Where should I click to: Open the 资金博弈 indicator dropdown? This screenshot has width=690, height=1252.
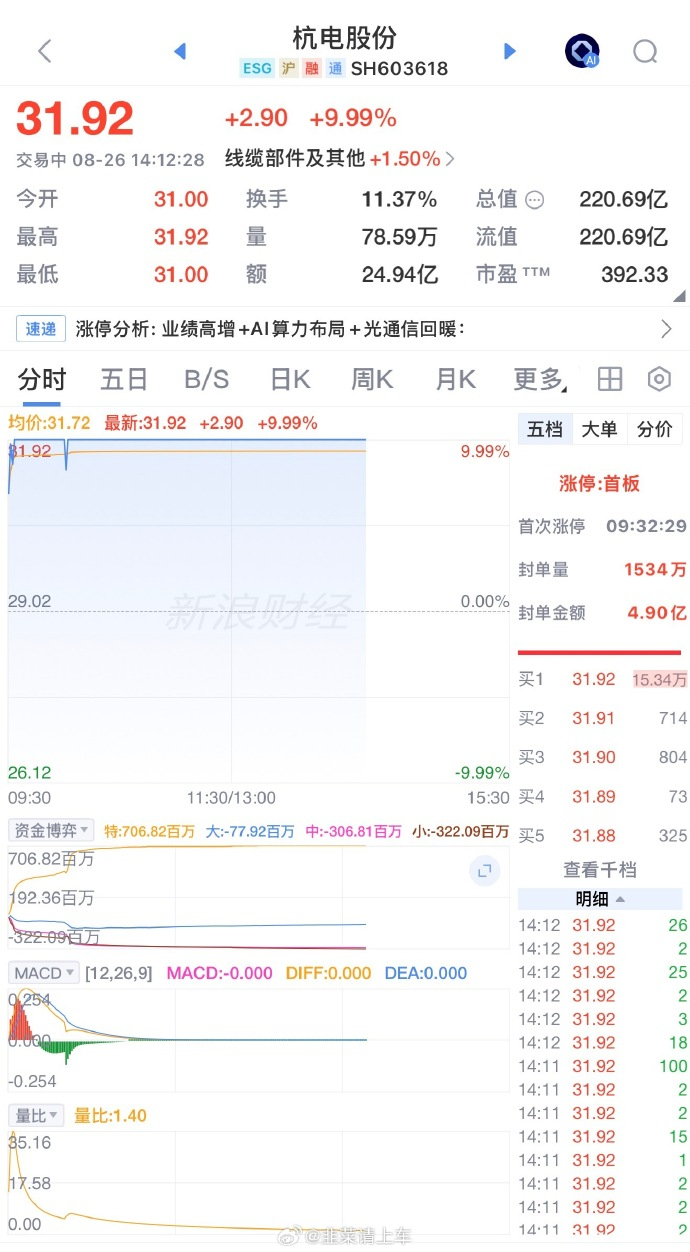pos(51,830)
